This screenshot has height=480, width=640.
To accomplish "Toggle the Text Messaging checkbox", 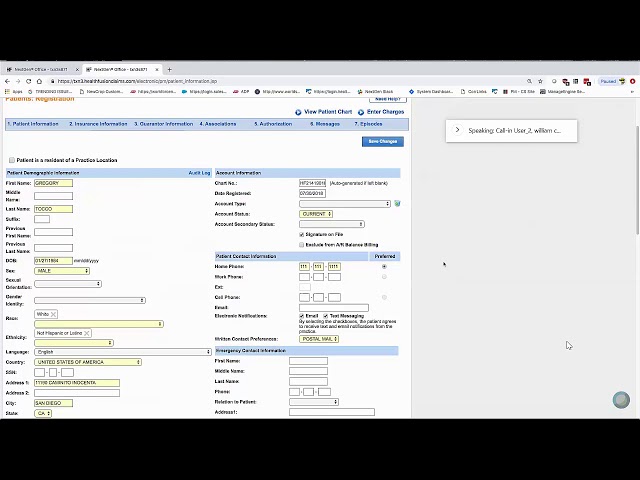I will click(326, 316).
